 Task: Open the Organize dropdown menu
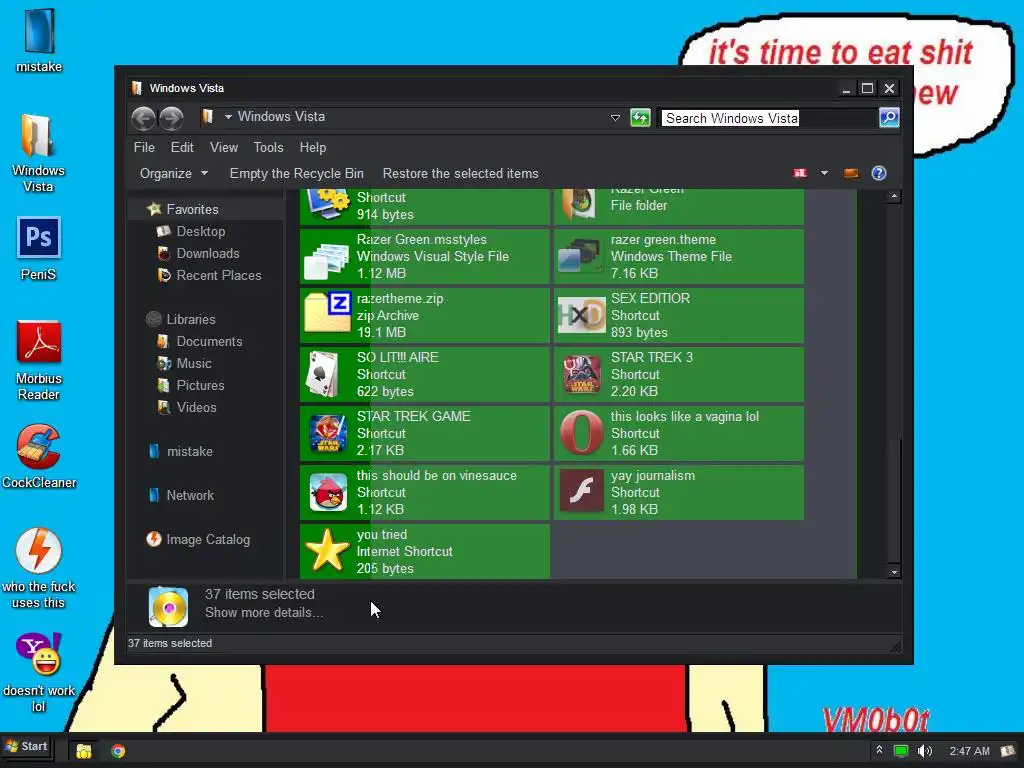[173, 174]
